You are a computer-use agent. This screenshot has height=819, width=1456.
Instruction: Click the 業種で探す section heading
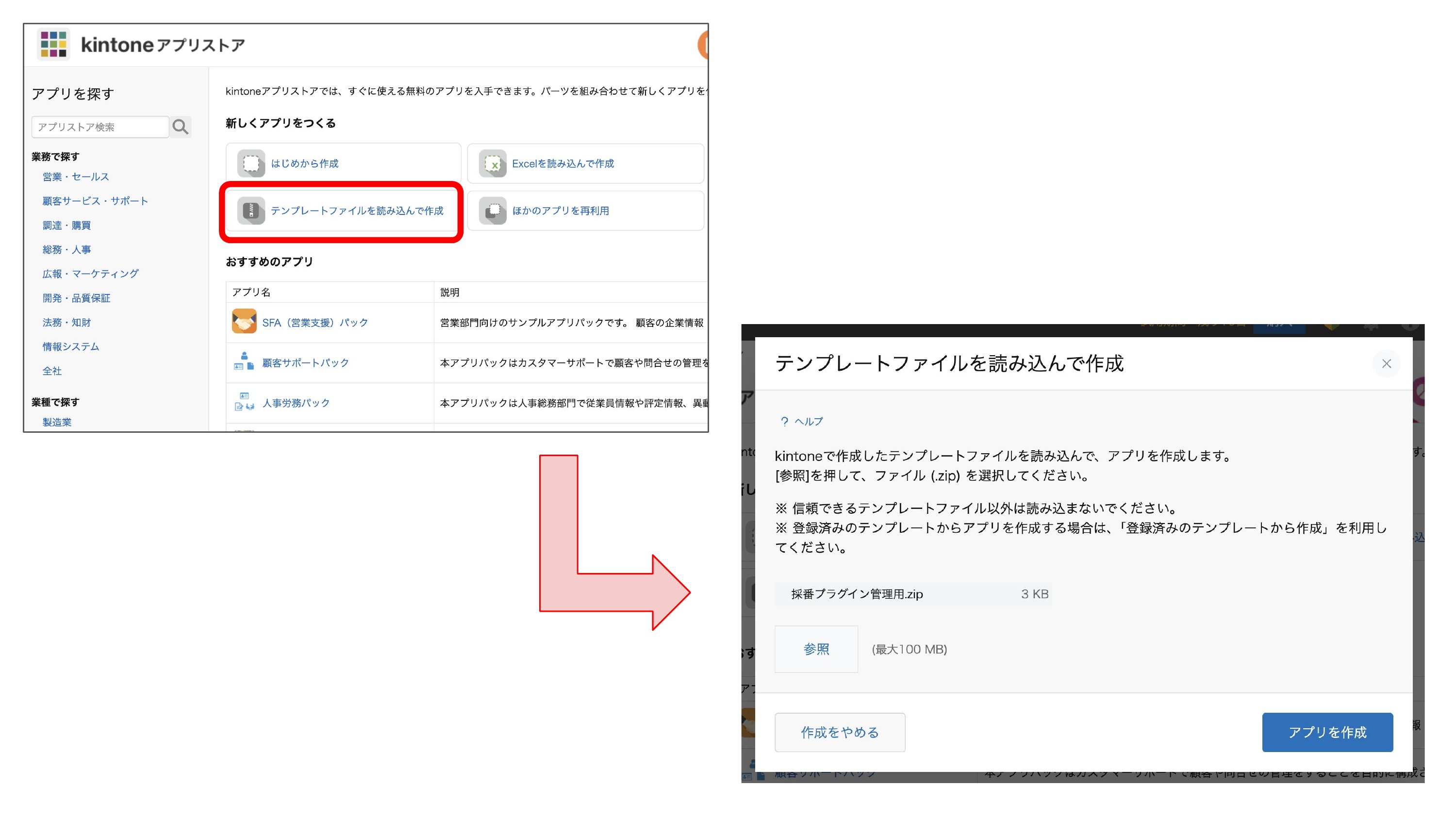click(55, 402)
